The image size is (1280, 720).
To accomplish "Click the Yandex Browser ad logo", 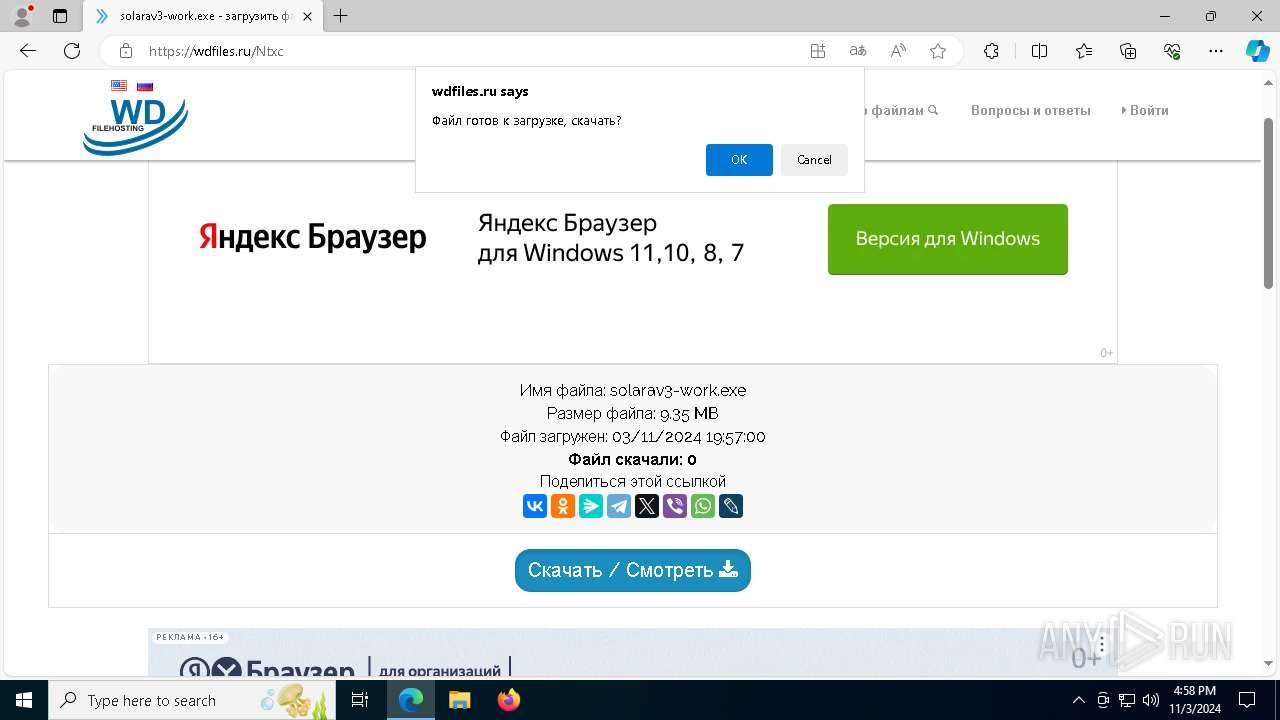I will 313,238.
